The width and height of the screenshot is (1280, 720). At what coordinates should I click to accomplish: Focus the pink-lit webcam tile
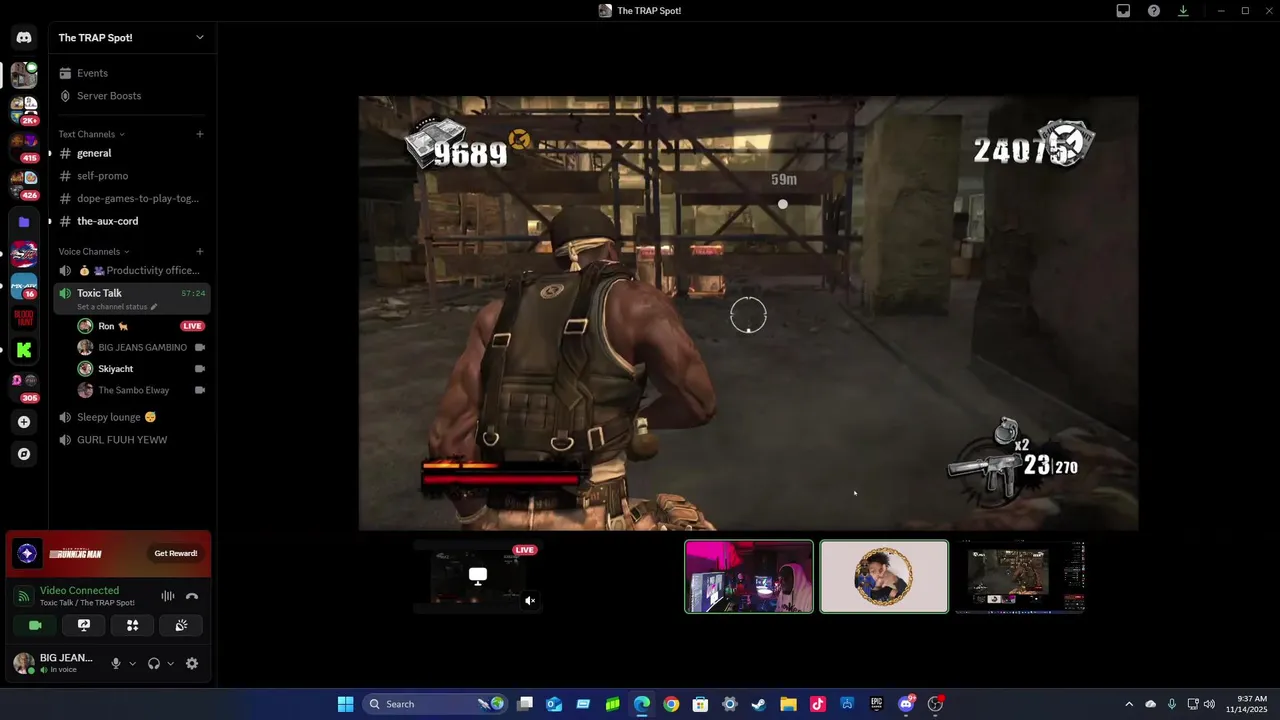749,577
